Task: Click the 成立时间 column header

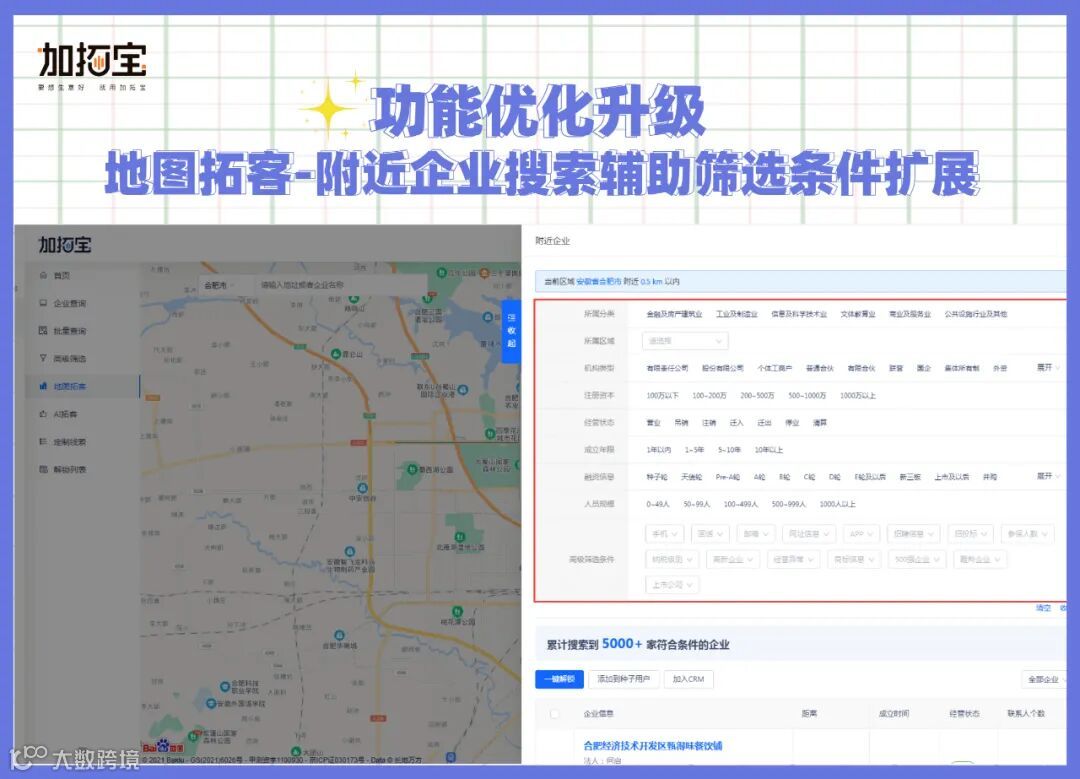Action: 893,714
